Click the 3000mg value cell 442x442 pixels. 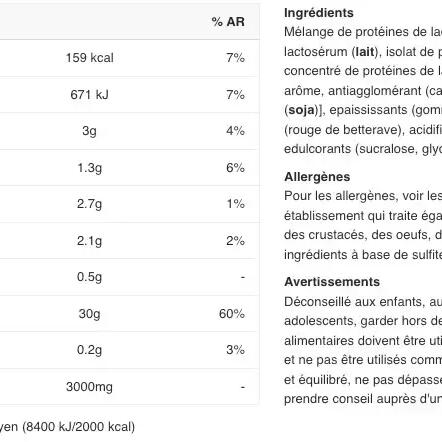click(x=89, y=387)
